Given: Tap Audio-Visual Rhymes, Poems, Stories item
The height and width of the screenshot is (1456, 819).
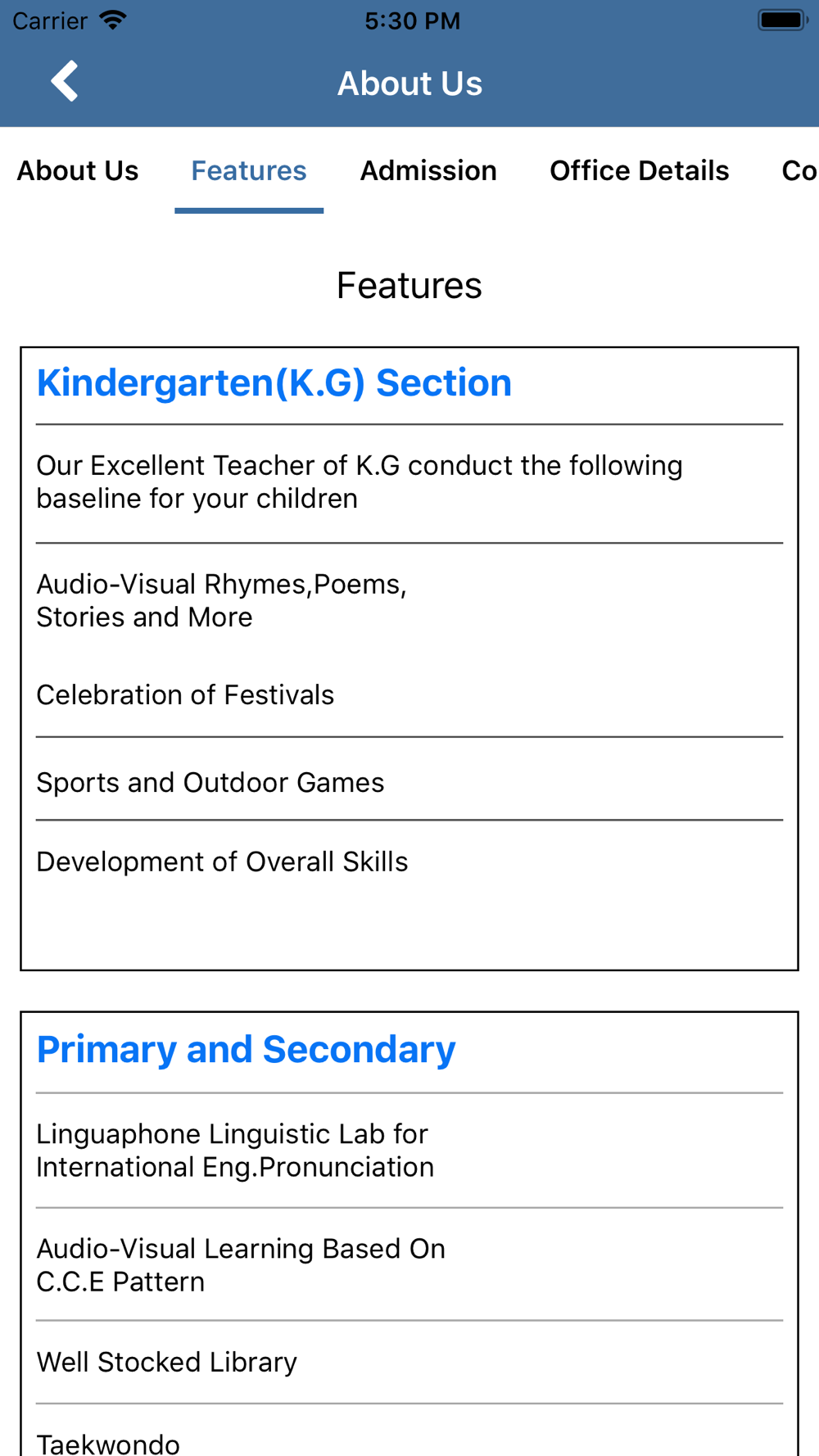Looking at the screenshot, I should coord(221,600).
